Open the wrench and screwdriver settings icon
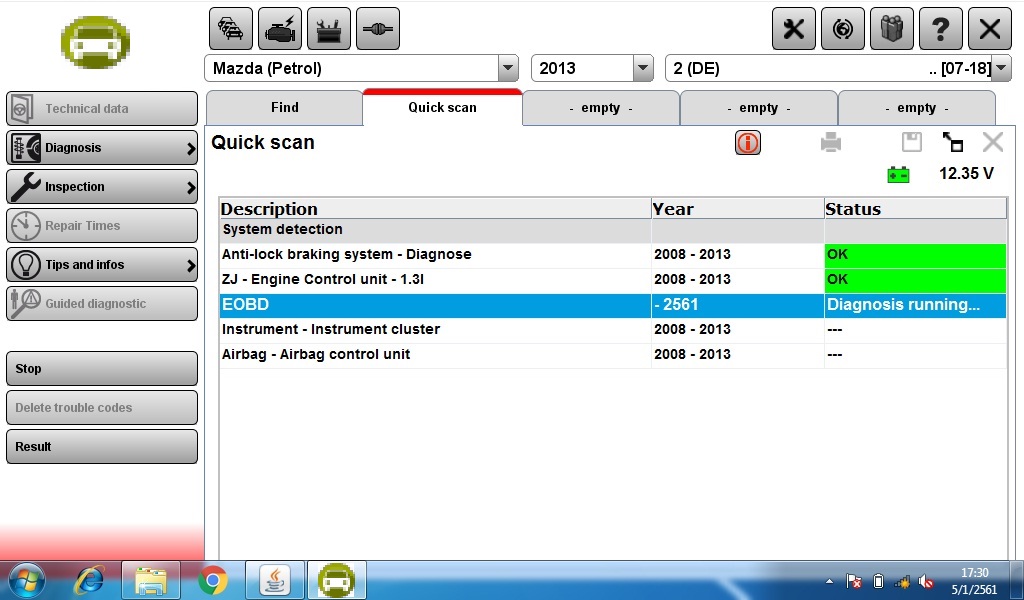Image resolution: width=1024 pixels, height=600 pixels. tap(794, 29)
